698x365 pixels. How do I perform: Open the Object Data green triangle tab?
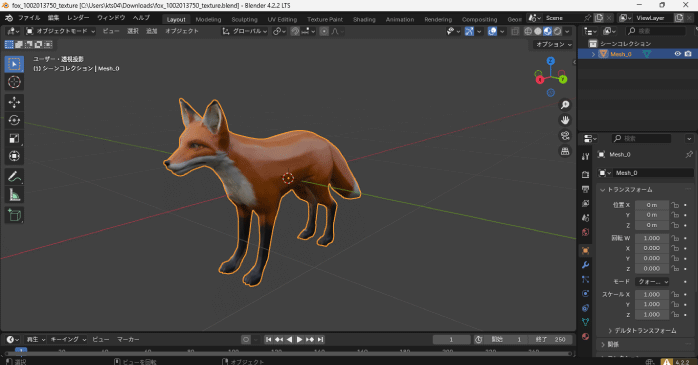[x=585, y=322]
